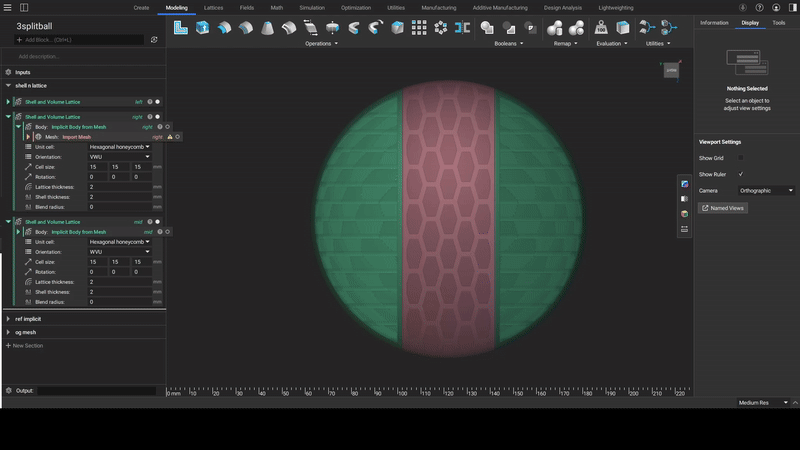Open the Operations group dropdown

pyautogui.click(x=321, y=44)
